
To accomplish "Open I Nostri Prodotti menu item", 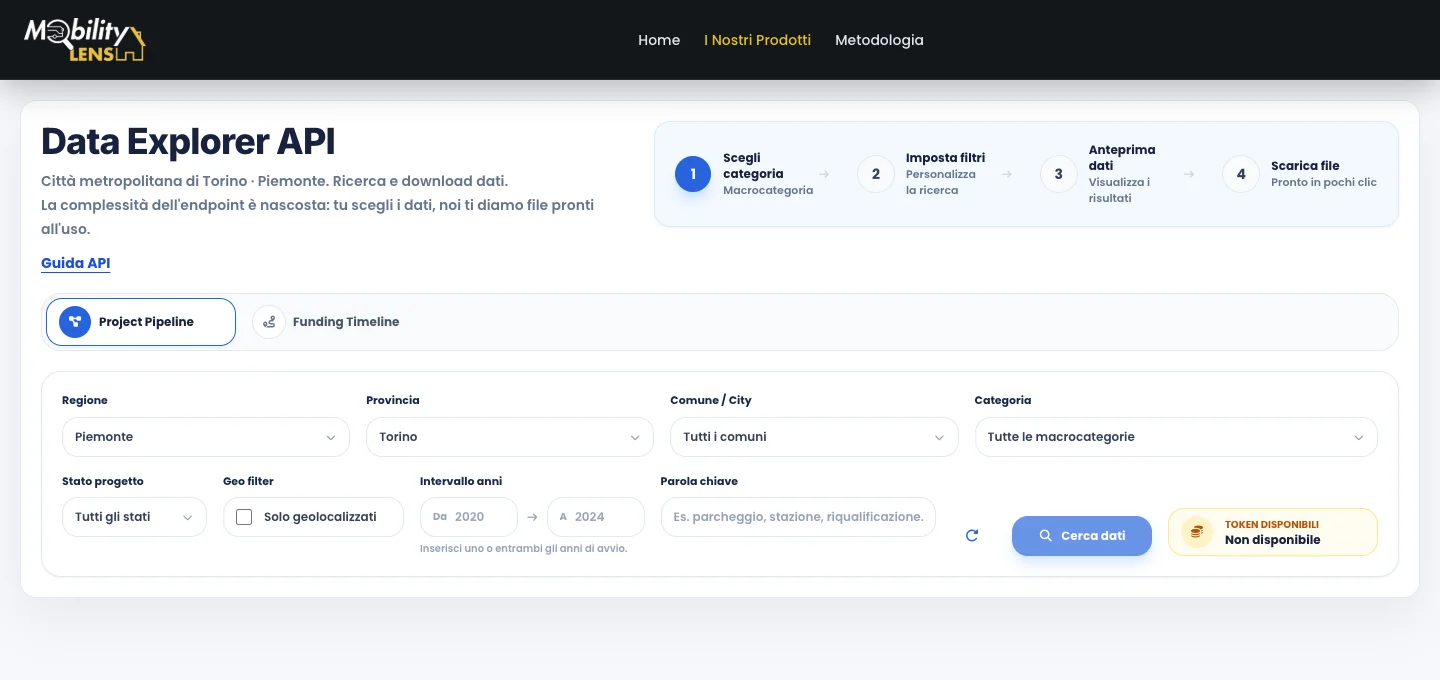I will point(757,40).
